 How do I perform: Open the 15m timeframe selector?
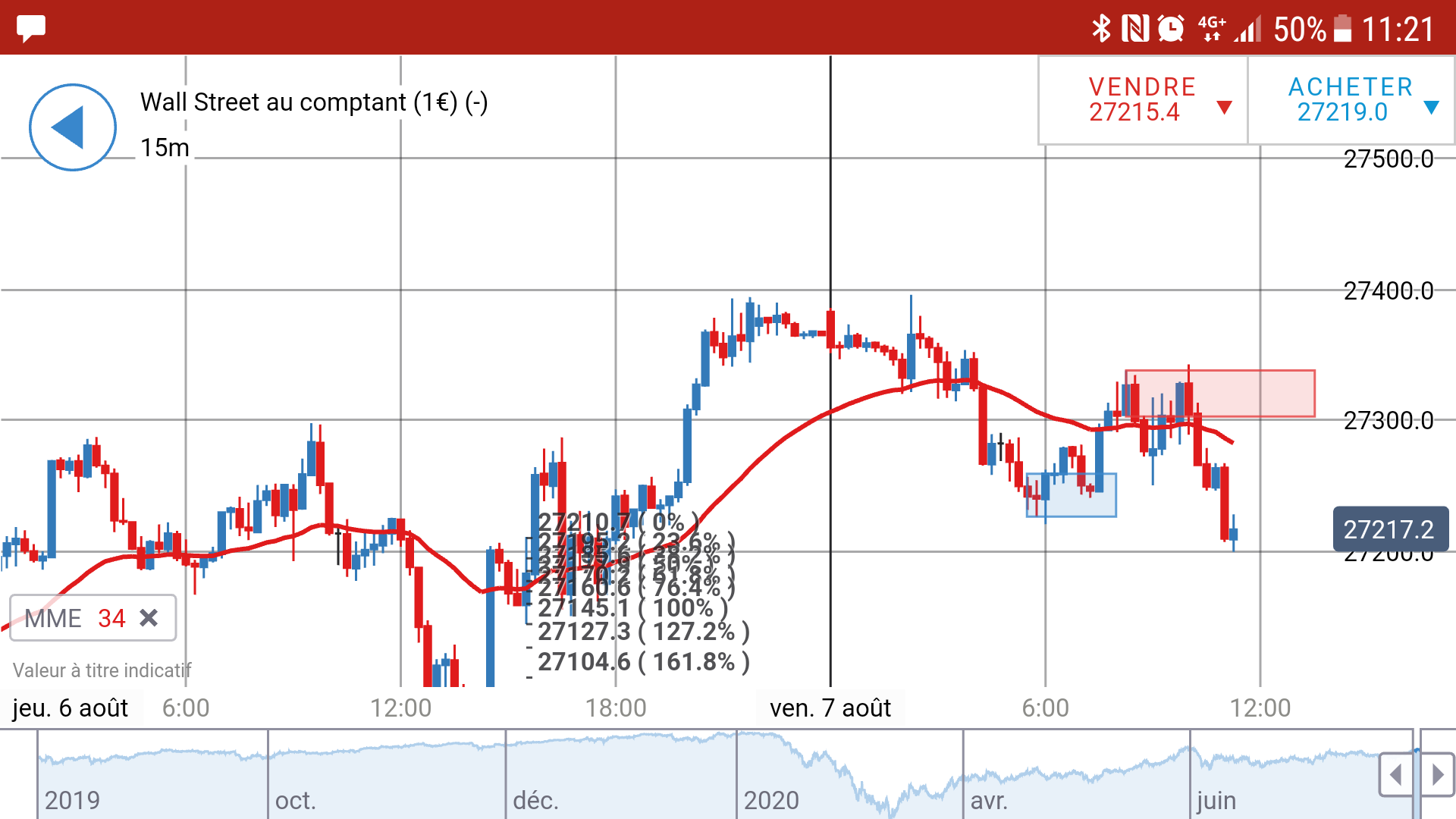165,147
